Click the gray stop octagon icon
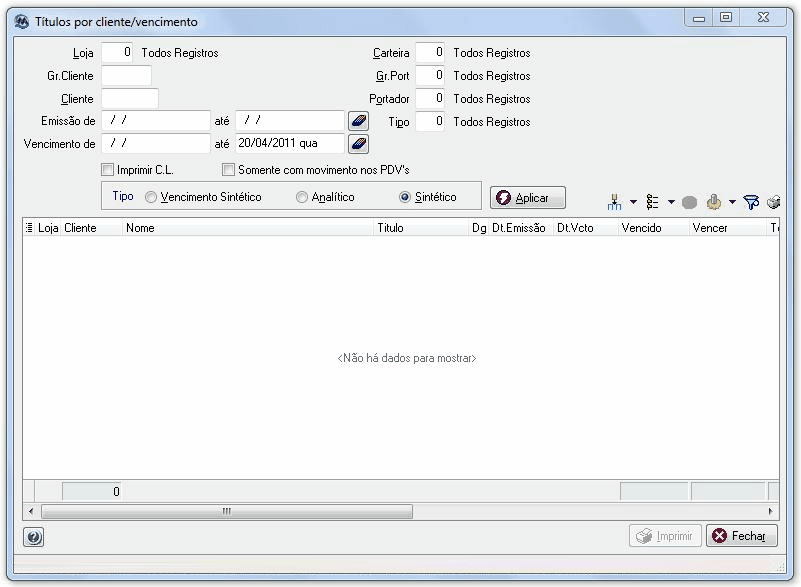 coord(689,203)
